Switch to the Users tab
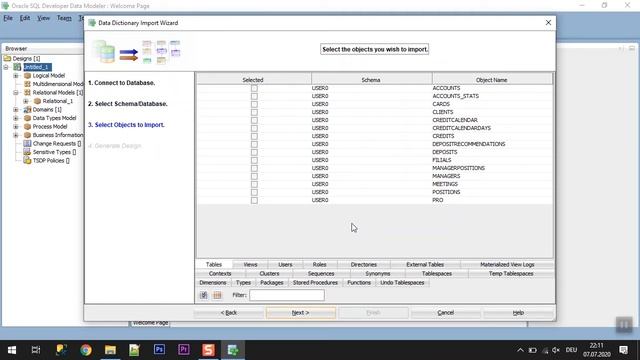Screen dimensions: 640x360 (x=285, y=264)
